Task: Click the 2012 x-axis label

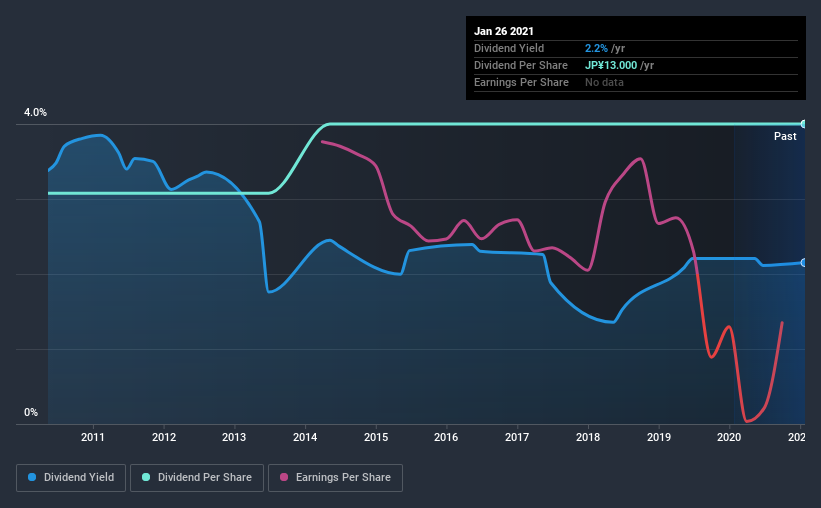Action: point(164,437)
